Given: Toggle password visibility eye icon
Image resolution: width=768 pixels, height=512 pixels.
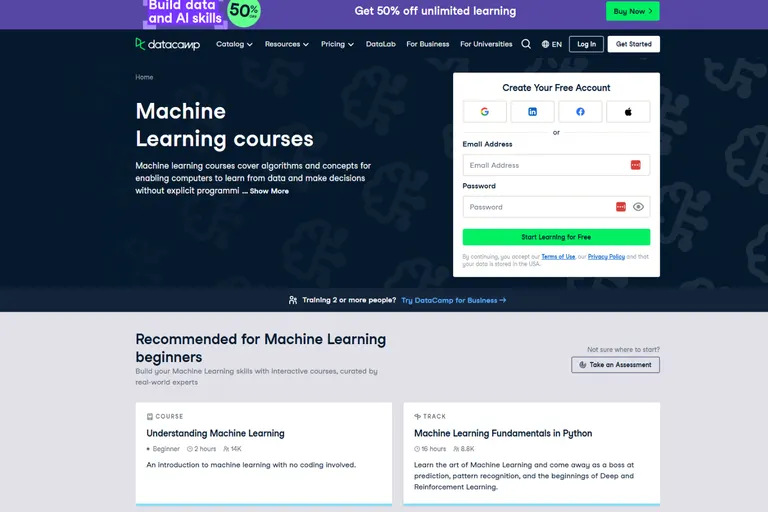Looking at the screenshot, I should click(x=638, y=207).
